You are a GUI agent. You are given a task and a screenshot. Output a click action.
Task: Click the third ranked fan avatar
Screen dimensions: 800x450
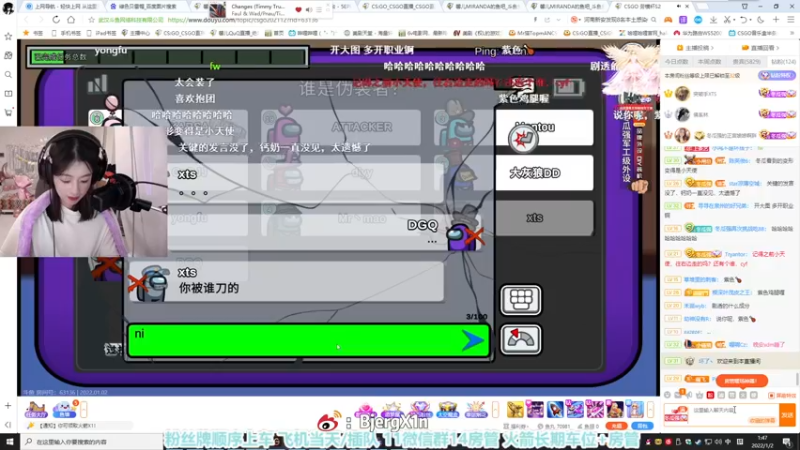pyautogui.click(x=682, y=135)
